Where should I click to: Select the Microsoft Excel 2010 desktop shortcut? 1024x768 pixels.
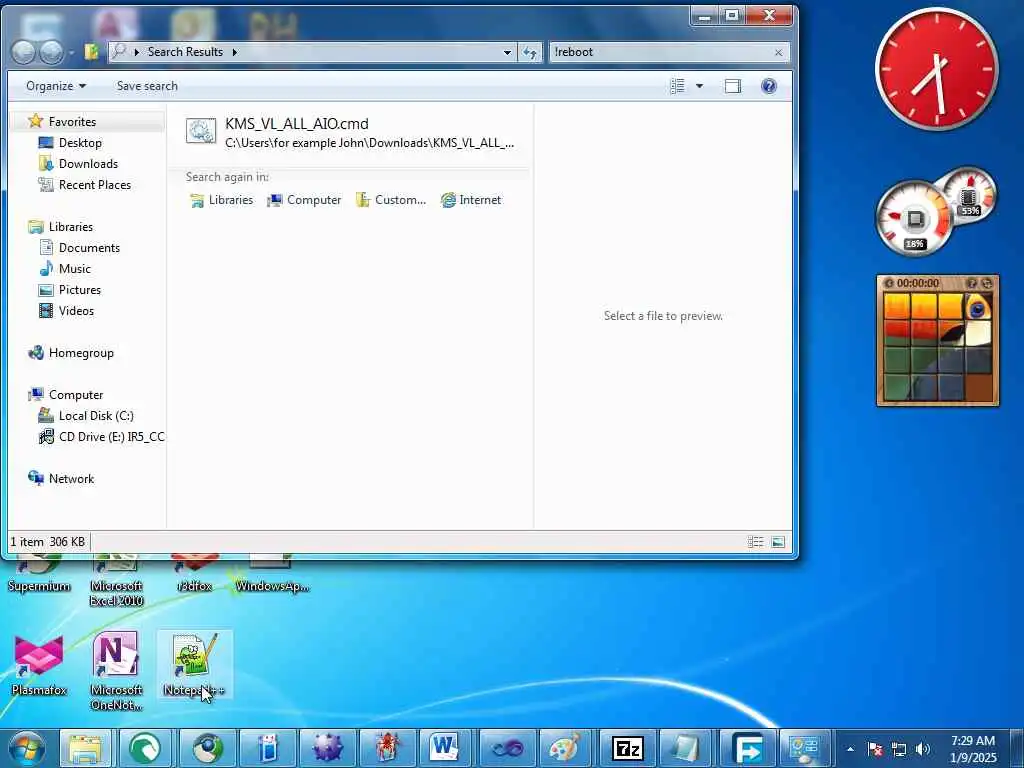pyautogui.click(x=116, y=583)
